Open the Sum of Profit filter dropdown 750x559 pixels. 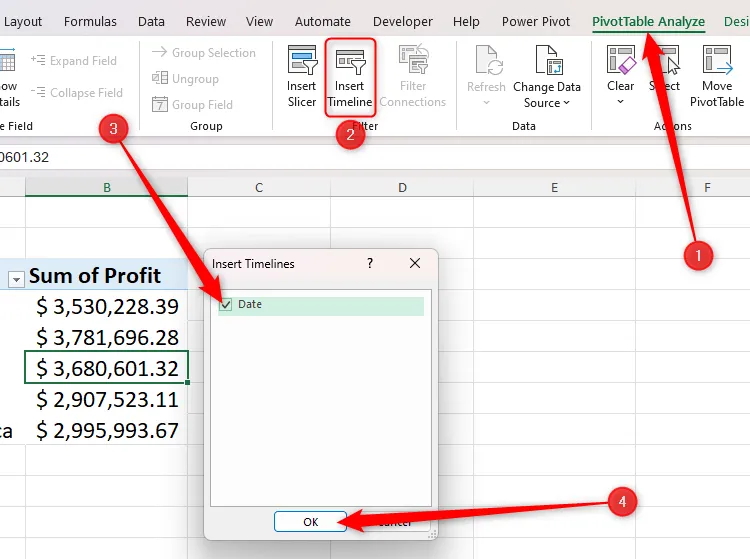(x=16, y=279)
